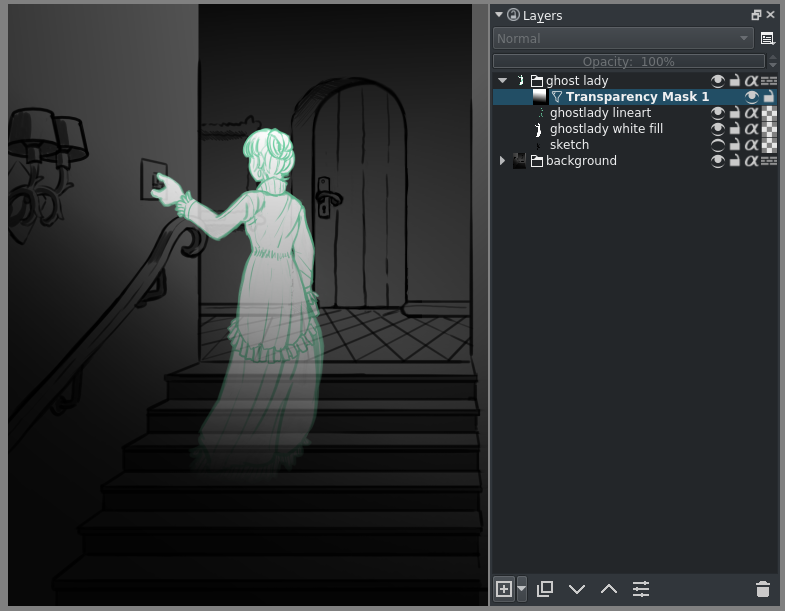Open the layer filter options icon
This screenshot has height=611, width=785.
tap(767, 39)
